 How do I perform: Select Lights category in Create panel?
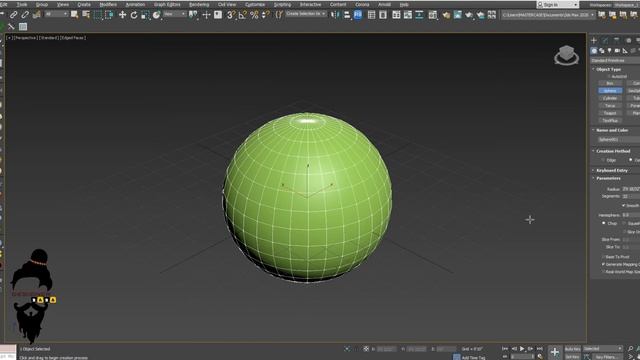pos(609,51)
